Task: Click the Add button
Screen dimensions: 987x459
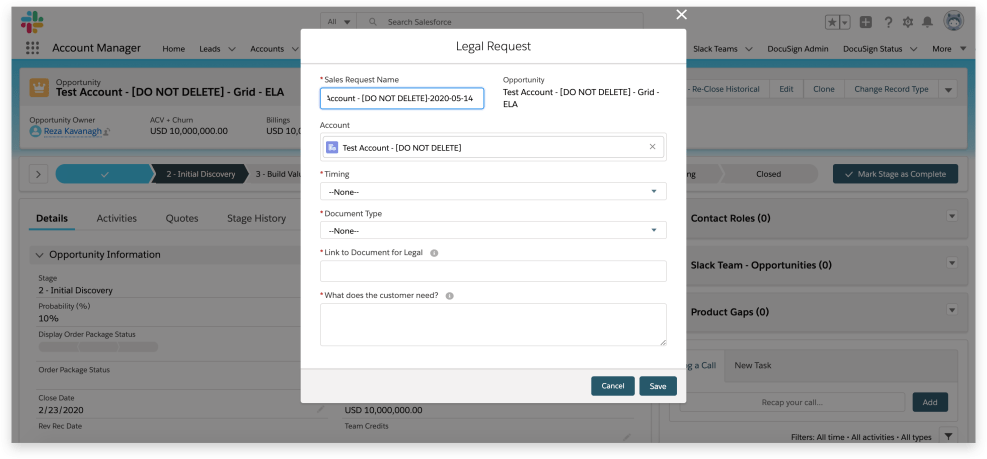Action: pos(930,402)
